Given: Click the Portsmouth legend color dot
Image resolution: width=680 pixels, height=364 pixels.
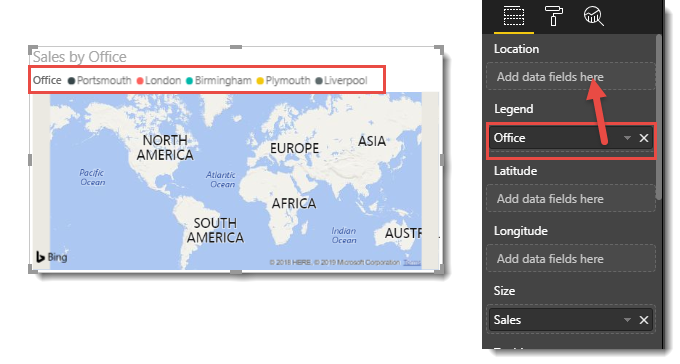Looking at the screenshot, I should tap(72, 81).
